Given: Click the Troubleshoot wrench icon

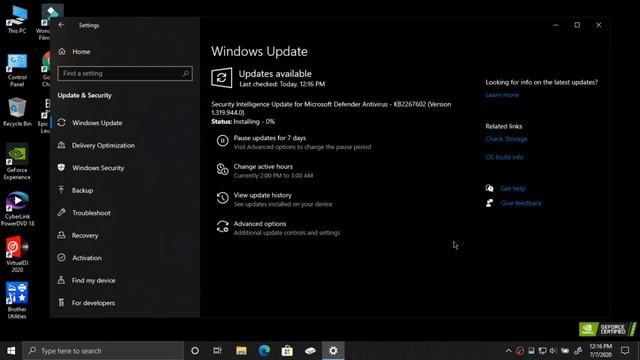Looking at the screenshot, I should pyautogui.click(x=61, y=212).
